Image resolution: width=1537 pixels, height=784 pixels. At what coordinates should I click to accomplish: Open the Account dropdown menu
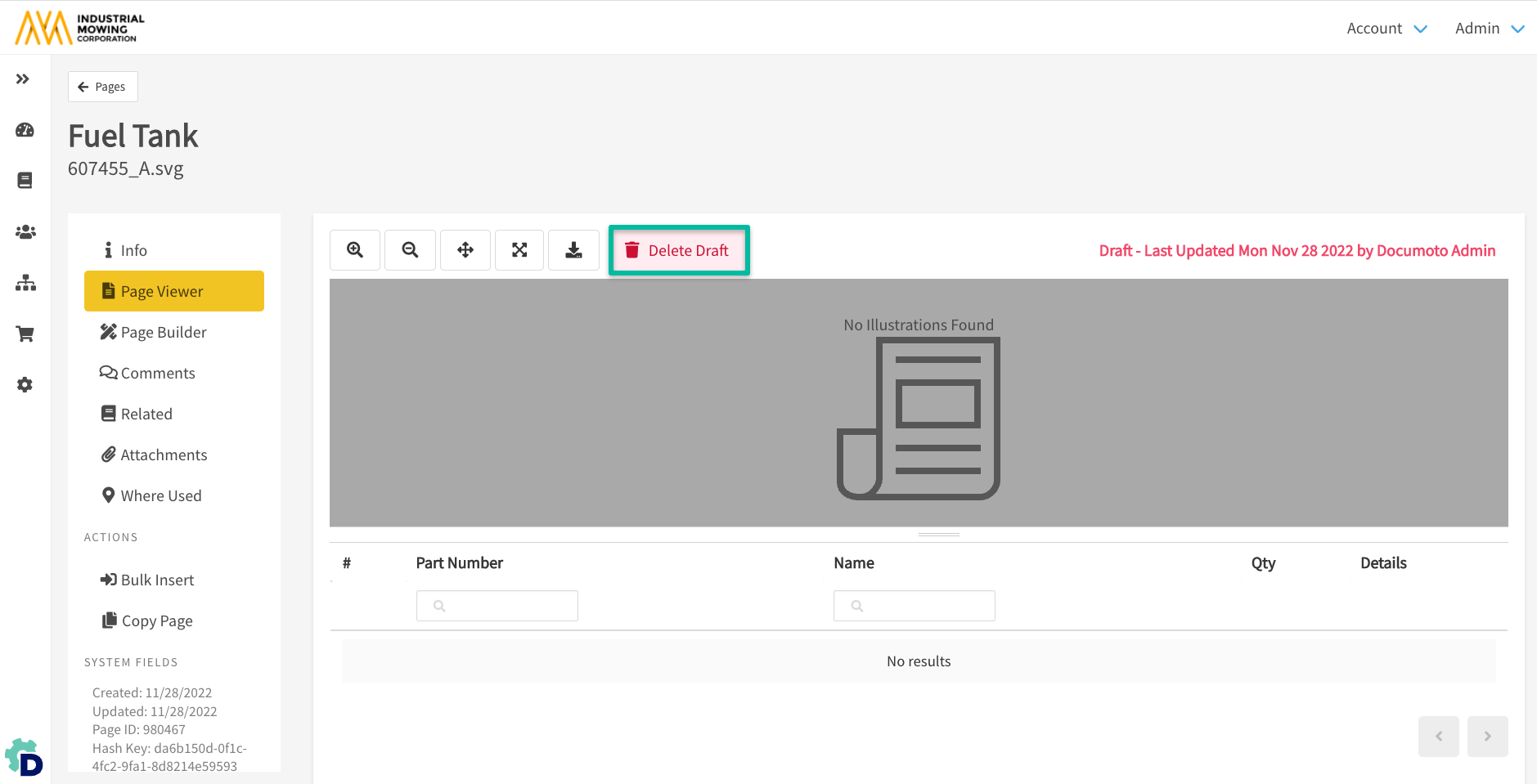(1386, 29)
